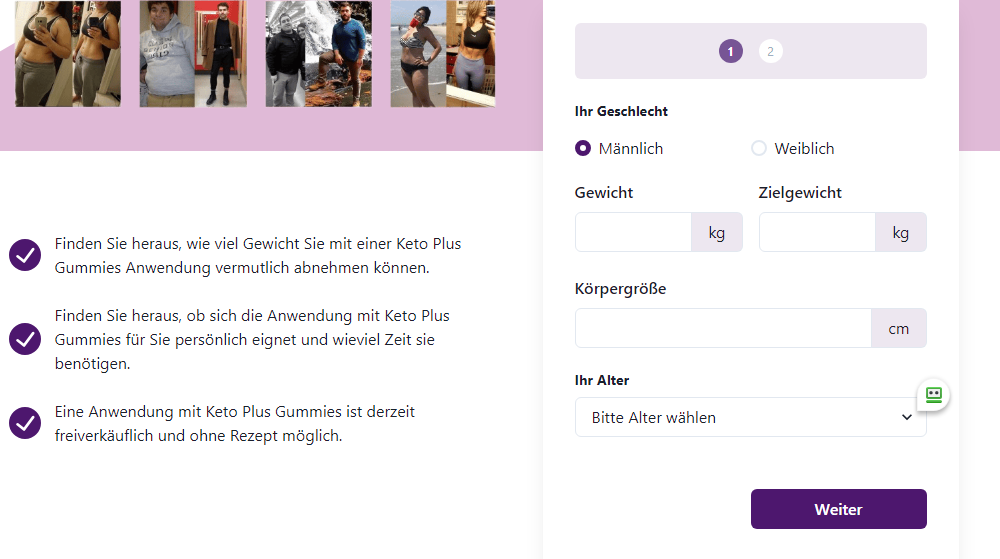Open second before-after photo with hoodie
1000x559 pixels.
click(193, 53)
